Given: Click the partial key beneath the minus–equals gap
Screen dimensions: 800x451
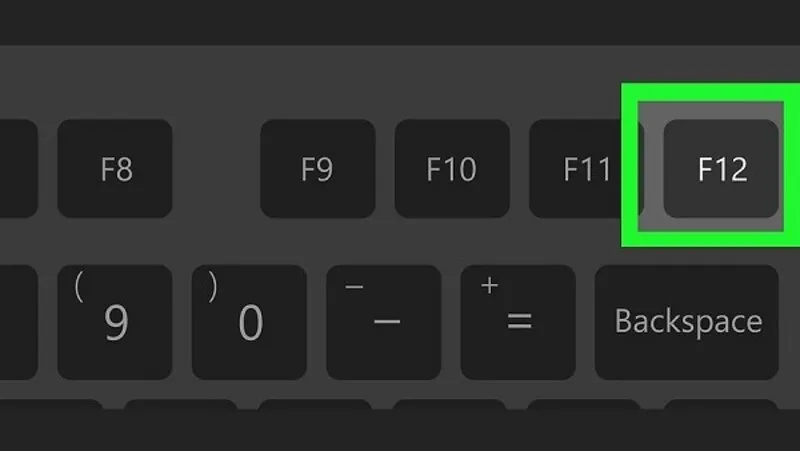Looking at the screenshot, I should pyautogui.click(x=449, y=404).
